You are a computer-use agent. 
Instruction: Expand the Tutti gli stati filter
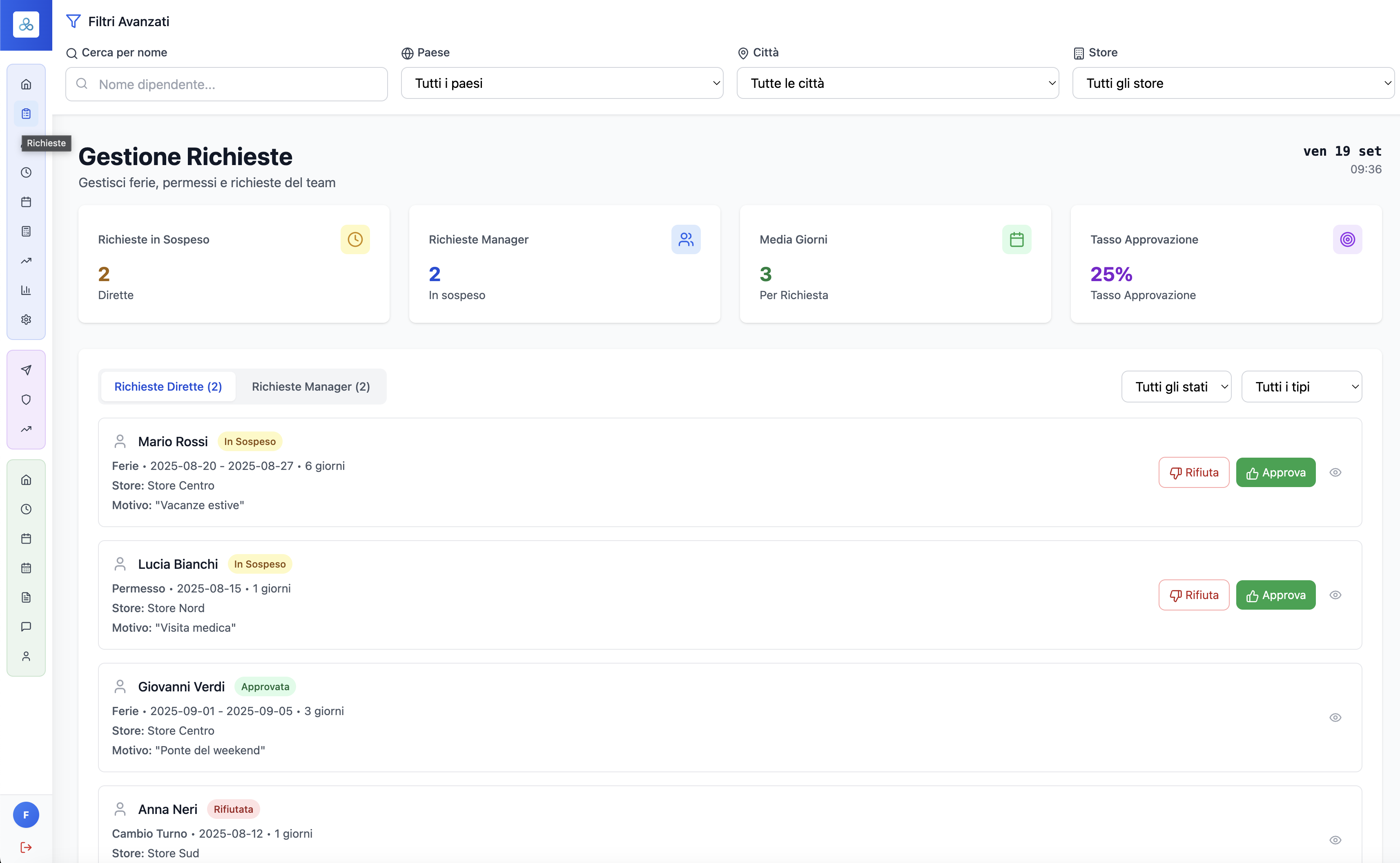coord(1176,387)
